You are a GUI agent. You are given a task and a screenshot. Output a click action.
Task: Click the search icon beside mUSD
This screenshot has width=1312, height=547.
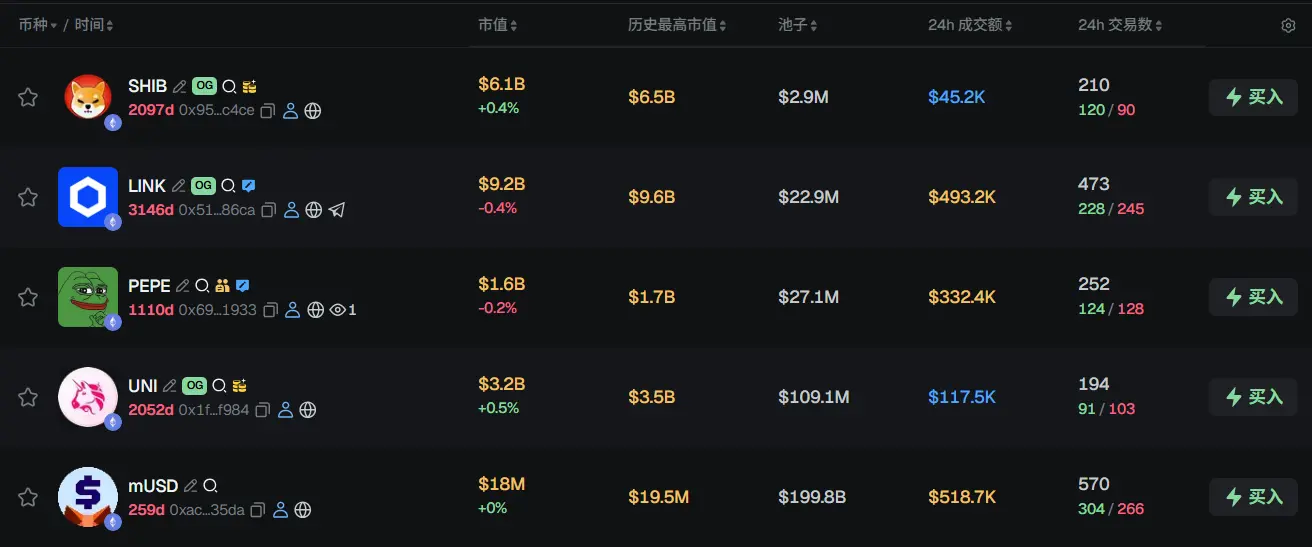tap(210, 486)
